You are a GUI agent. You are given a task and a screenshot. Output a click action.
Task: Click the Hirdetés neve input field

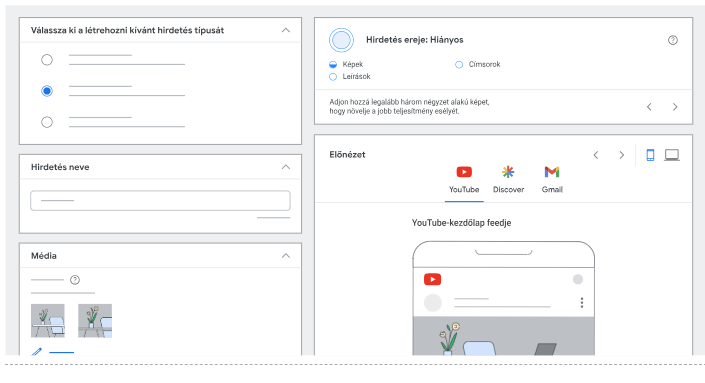tap(160, 200)
